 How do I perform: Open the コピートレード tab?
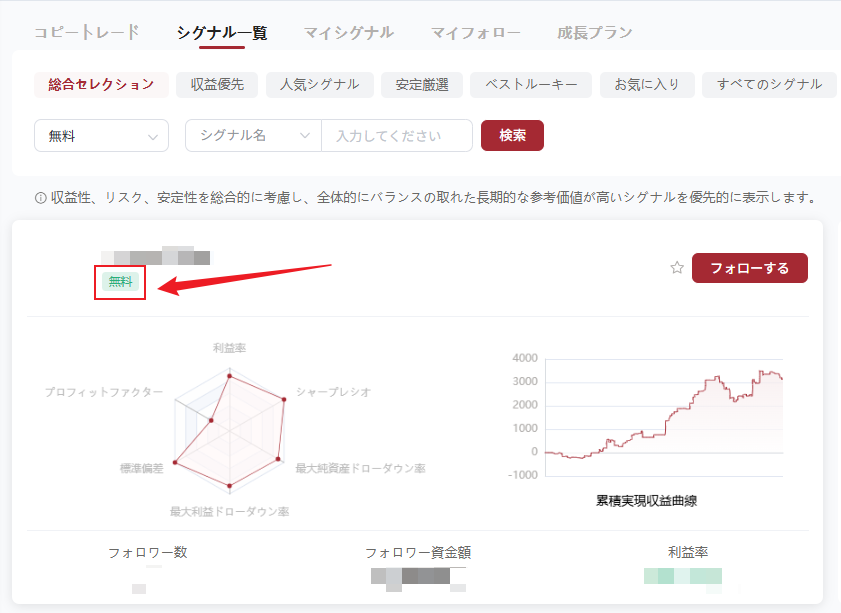(87, 33)
